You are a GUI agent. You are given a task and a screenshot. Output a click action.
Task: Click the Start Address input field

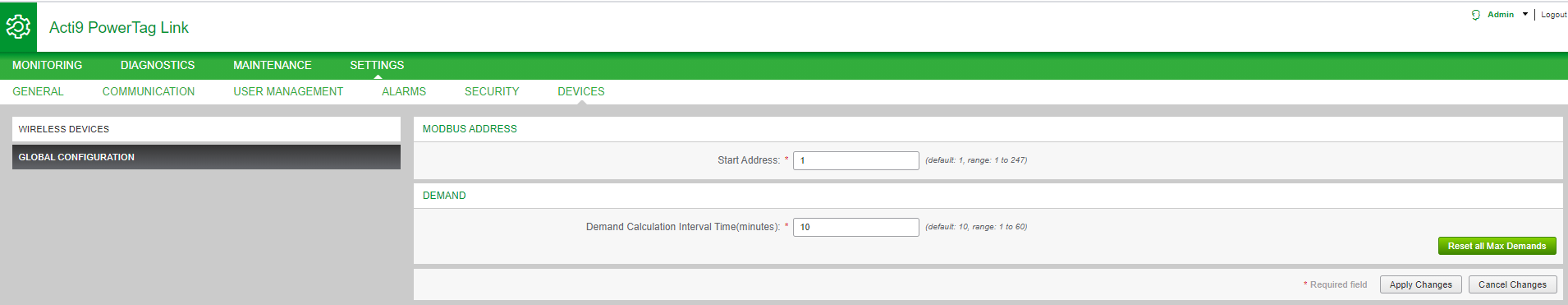point(855,160)
